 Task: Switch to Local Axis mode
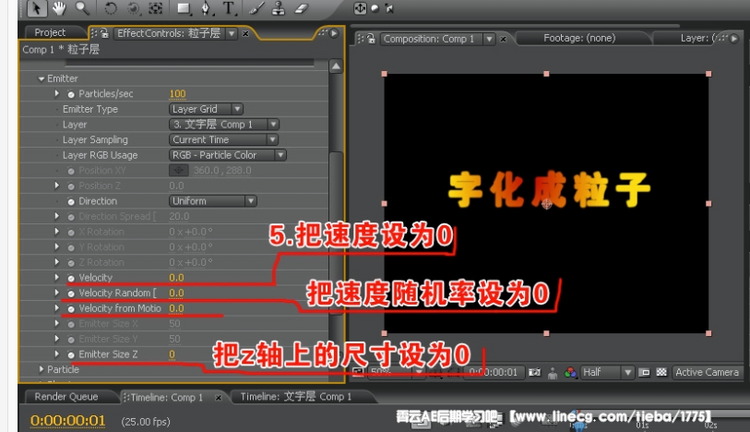(x=360, y=8)
